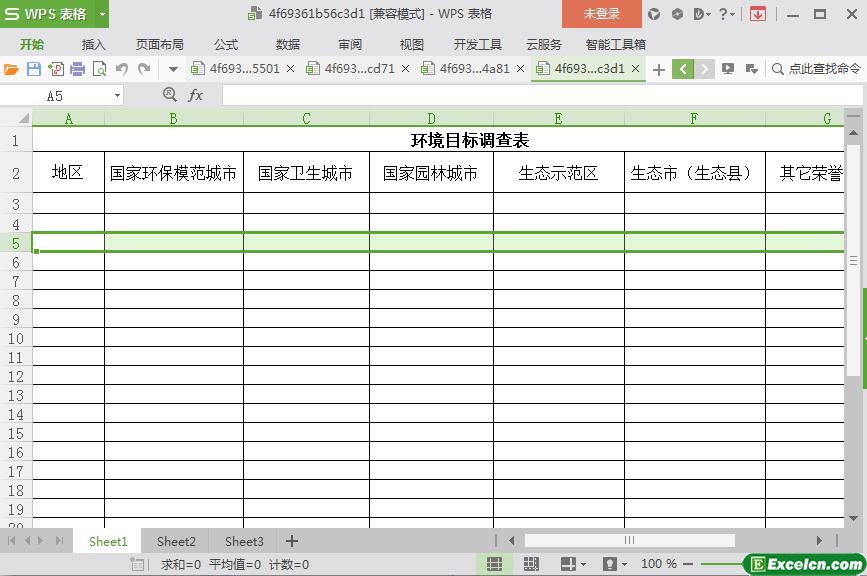Click the vertical scrollbar down arrow
This screenshot has height=576, width=867.
pyautogui.click(x=853, y=519)
